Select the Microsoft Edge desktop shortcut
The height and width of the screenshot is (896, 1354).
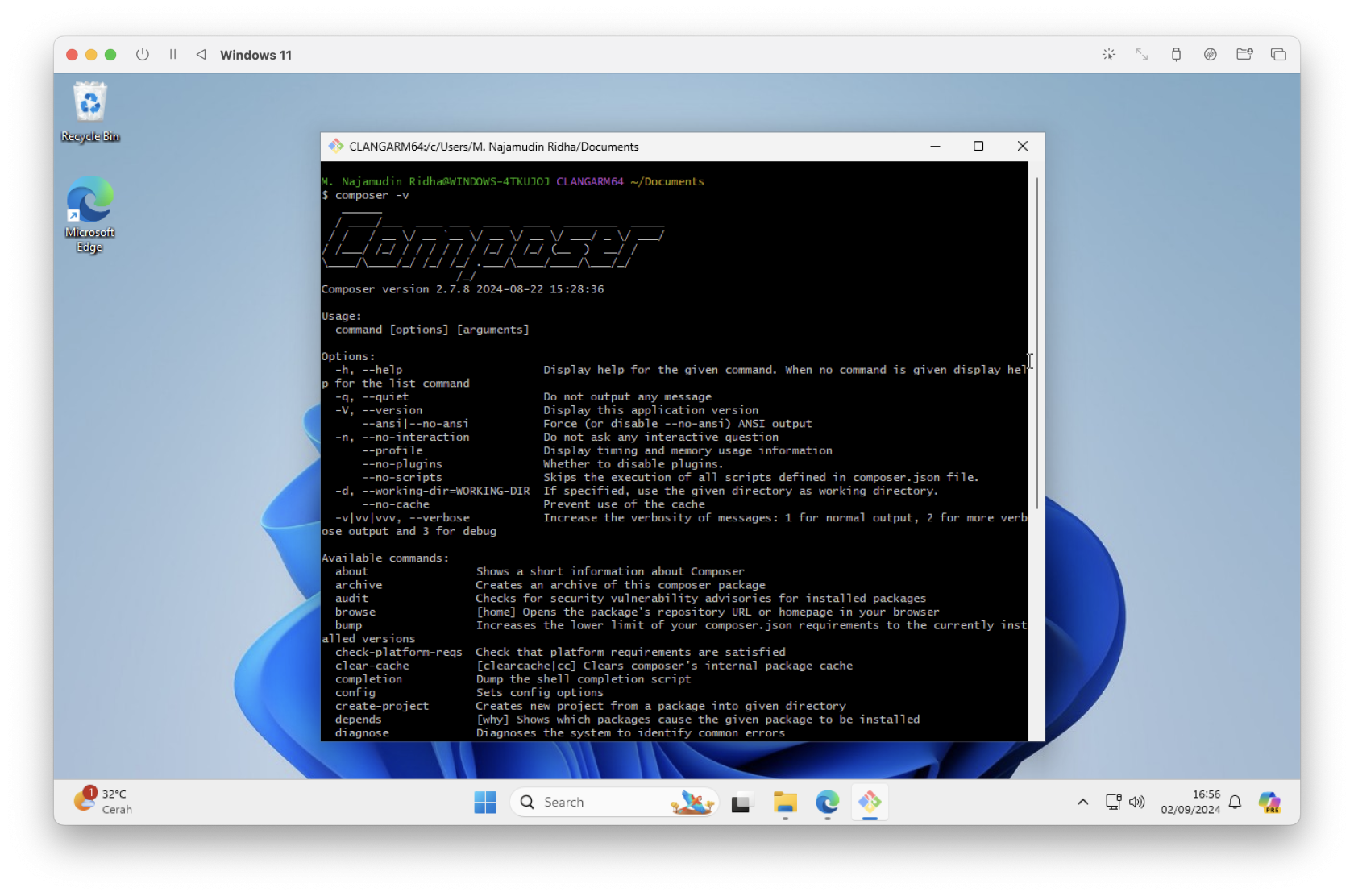tap(89, 214)
